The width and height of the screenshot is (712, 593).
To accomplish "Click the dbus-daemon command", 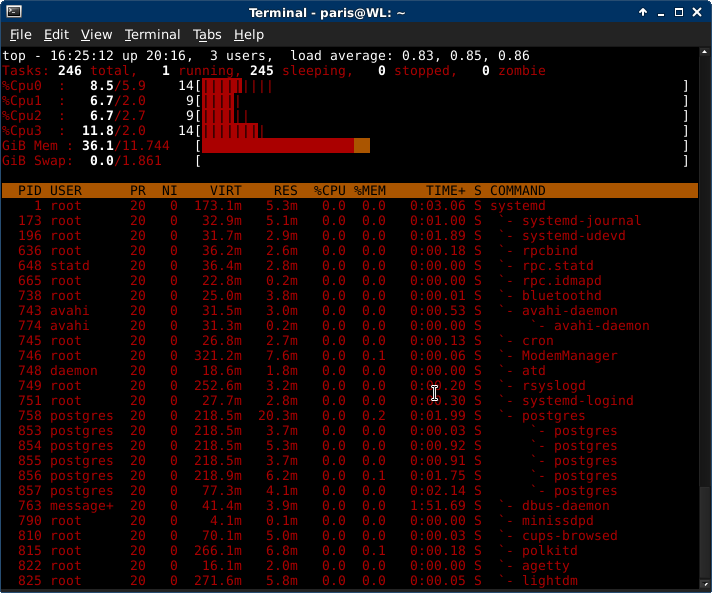I will pos(565,505).
